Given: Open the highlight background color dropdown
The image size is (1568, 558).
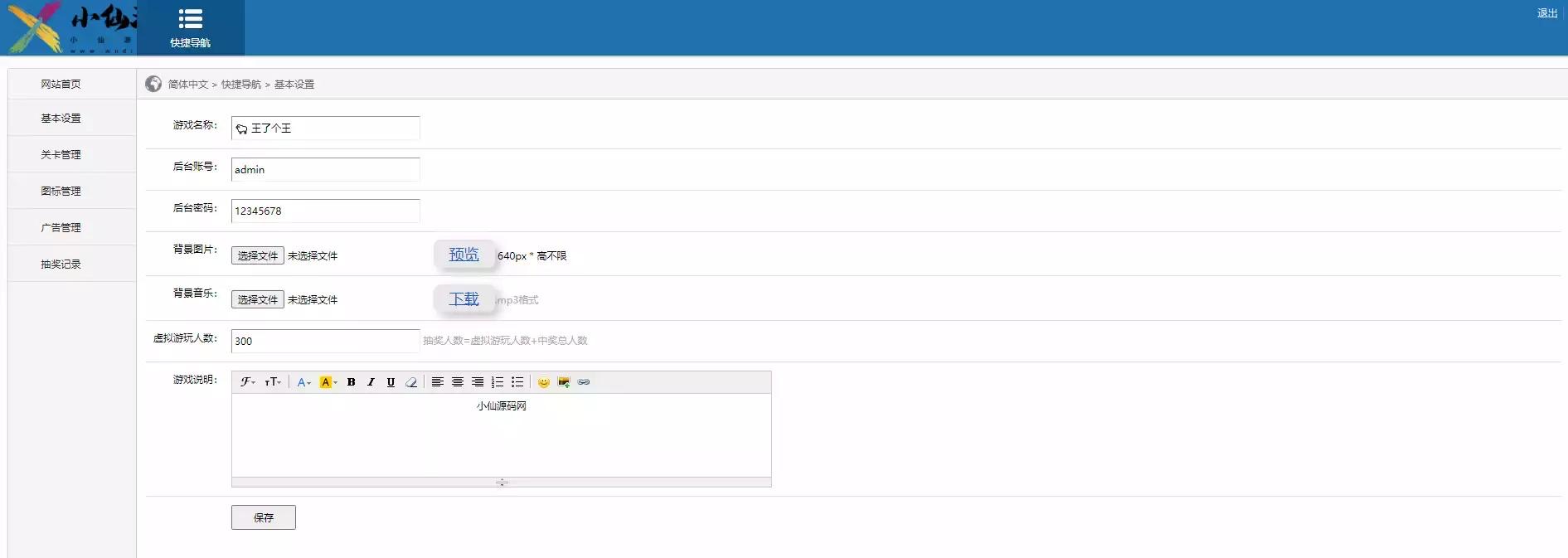Looking at the screenshot, I should click(328, 382).
